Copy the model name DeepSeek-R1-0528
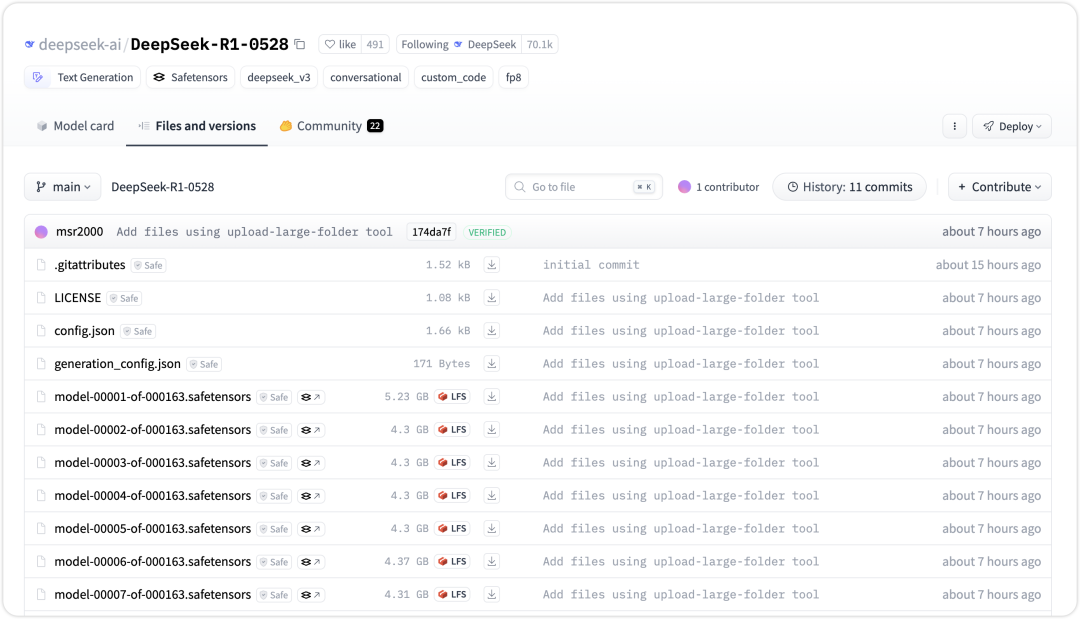1080x619 pixels. pos(300,45)
